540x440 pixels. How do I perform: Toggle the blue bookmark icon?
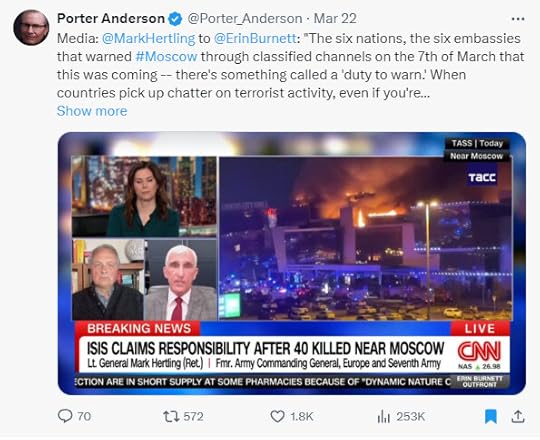tap(490, 416)
